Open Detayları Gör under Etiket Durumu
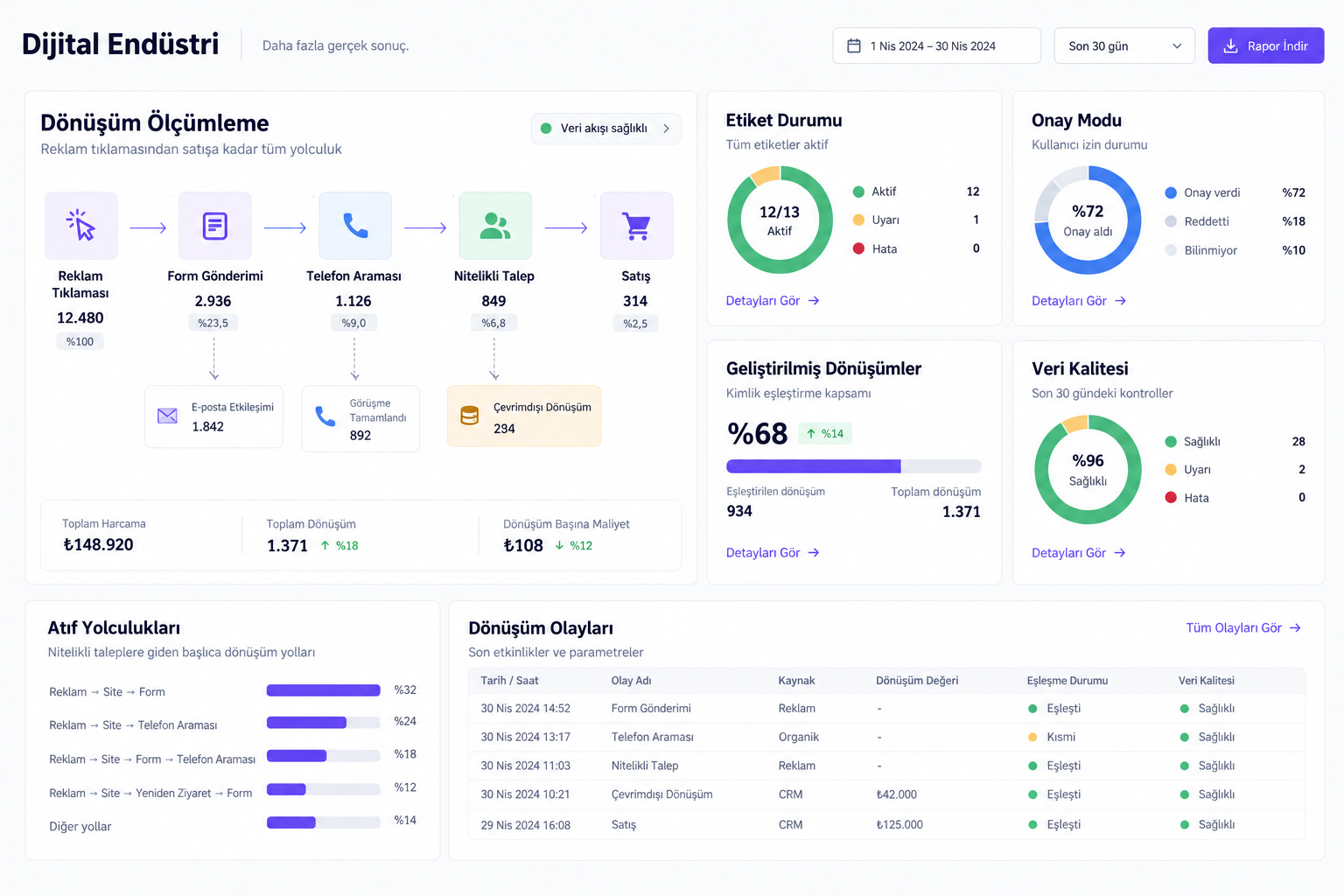 coord(773,301)
